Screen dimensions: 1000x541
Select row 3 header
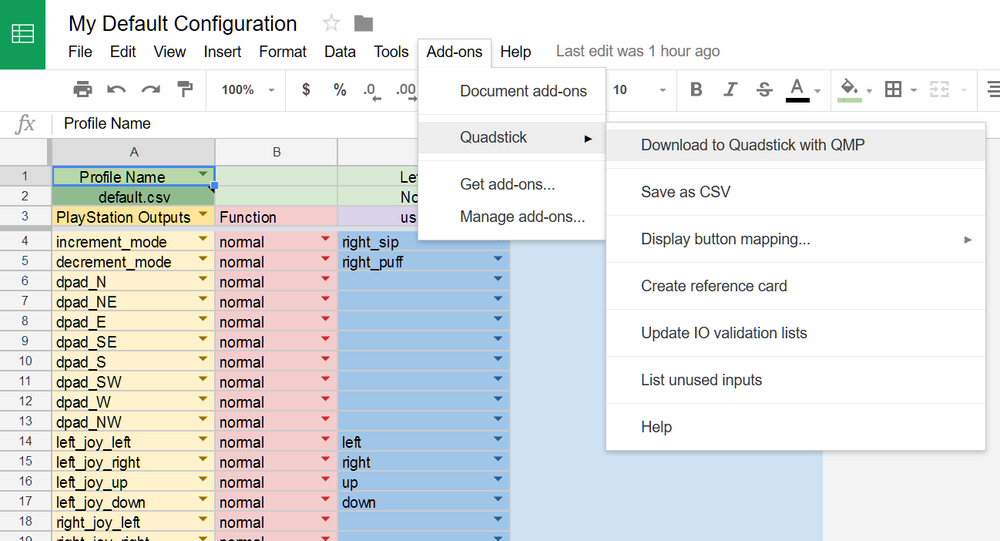(x=25, y=216)
